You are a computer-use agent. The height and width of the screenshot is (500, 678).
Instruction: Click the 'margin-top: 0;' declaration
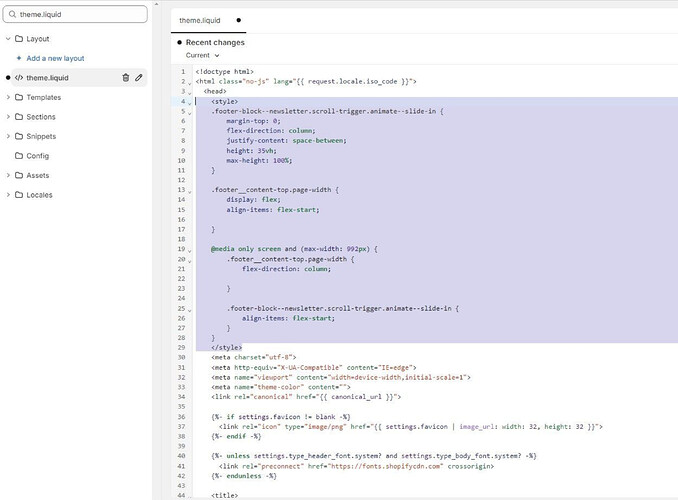(253, 121)
